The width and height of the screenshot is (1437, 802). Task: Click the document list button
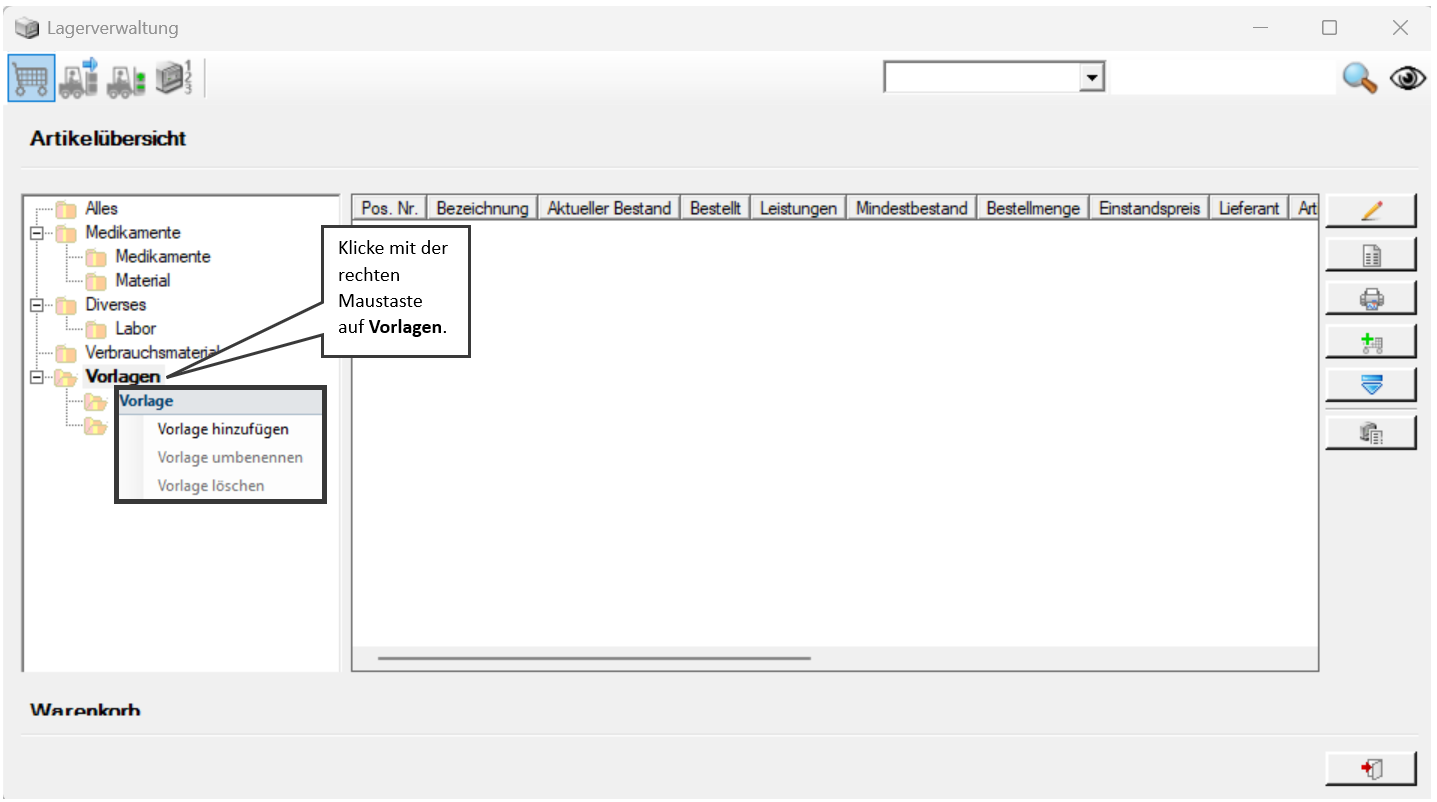(x=1371, y=255)
